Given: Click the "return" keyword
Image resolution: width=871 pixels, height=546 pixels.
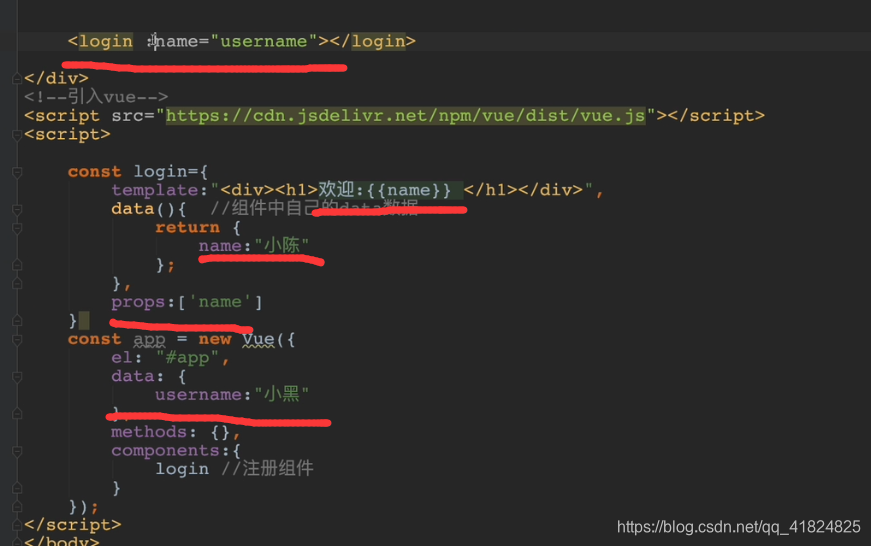Looking at the screenshot, I should pos(187,228).
